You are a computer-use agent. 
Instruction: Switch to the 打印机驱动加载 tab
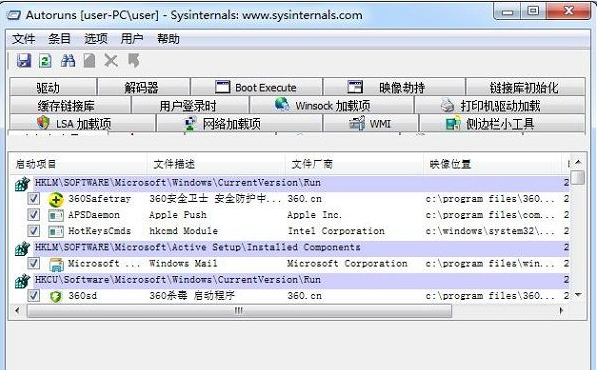[500, 105]
